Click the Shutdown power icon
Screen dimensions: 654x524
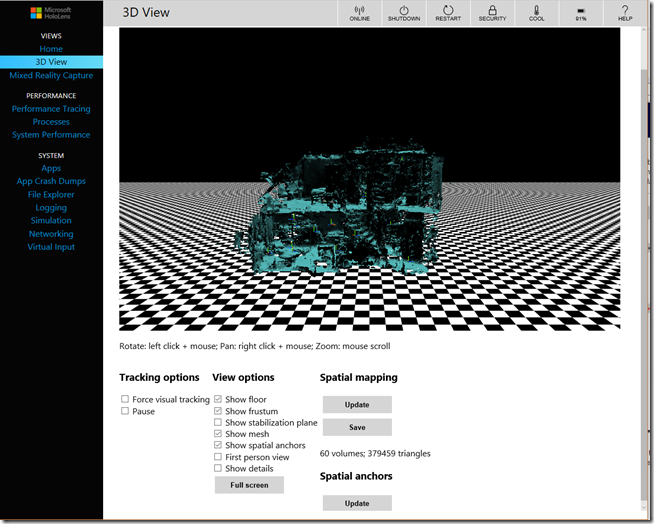(404, 13)
